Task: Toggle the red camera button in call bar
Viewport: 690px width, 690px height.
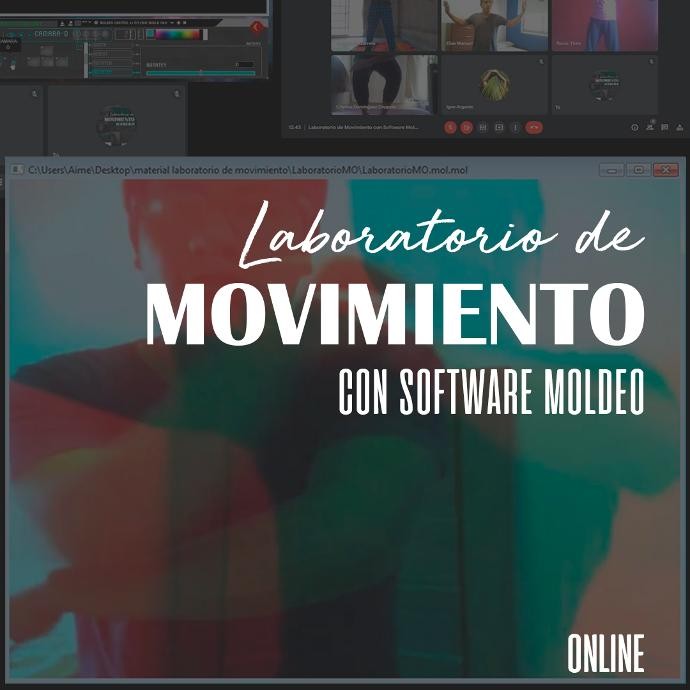Action: tap(467, 127)
